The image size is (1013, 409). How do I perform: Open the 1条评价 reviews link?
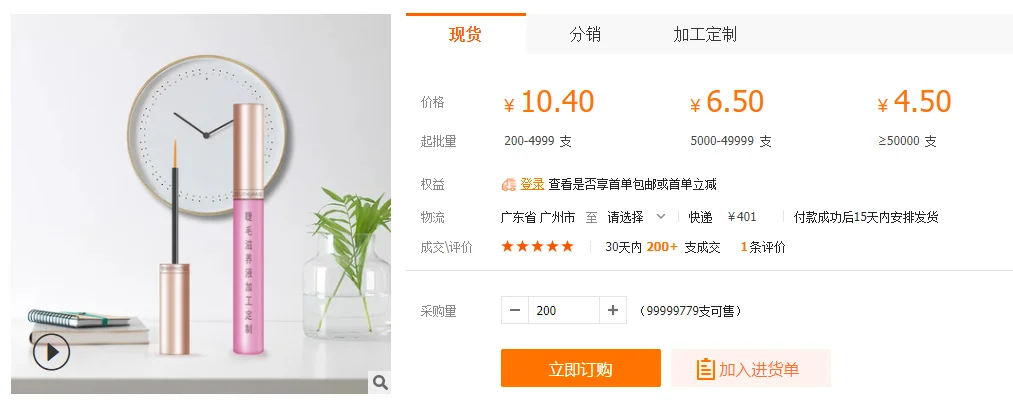point(763,247)
